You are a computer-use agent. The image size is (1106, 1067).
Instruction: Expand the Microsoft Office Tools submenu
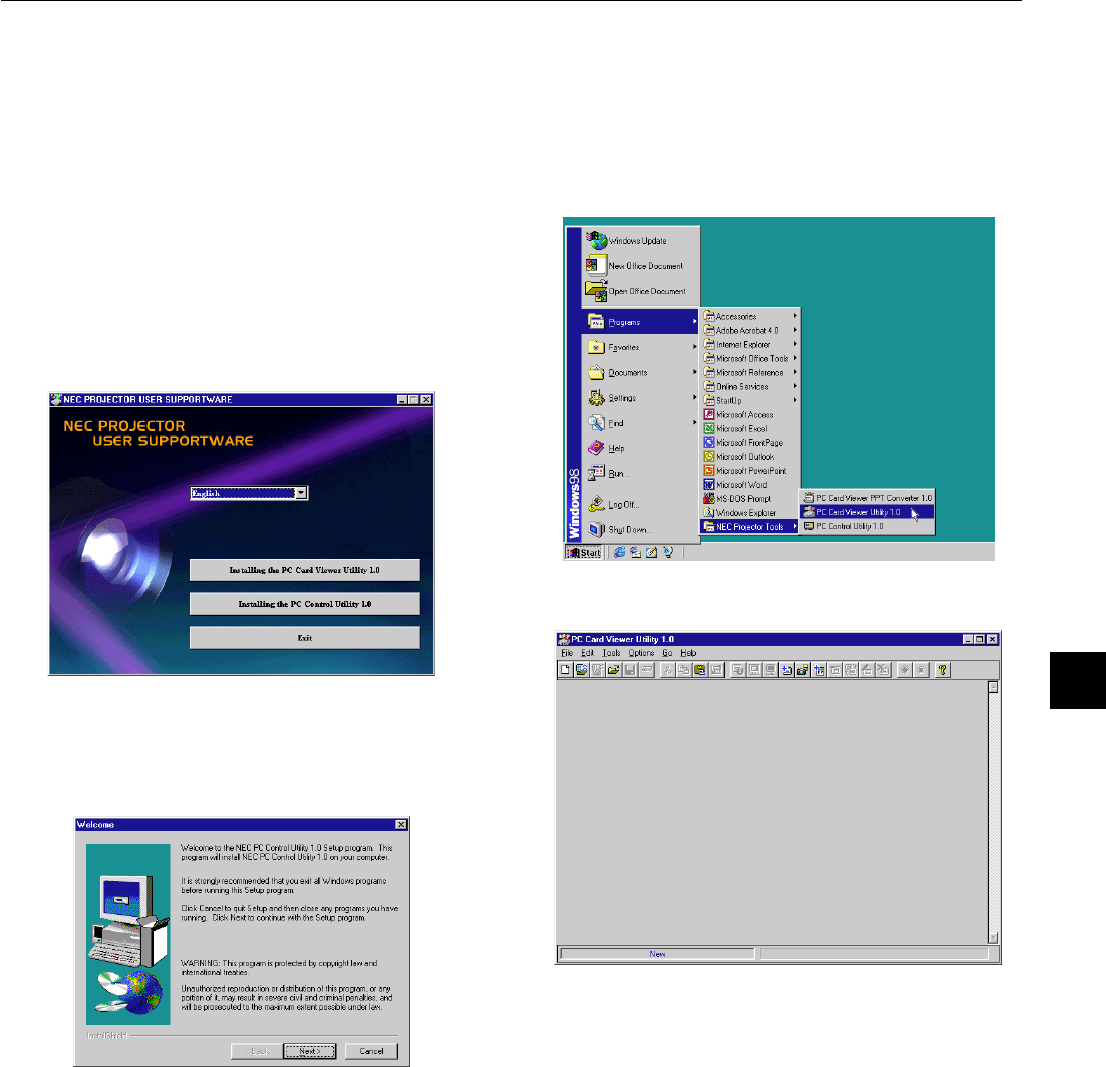(x=750, y=359)
